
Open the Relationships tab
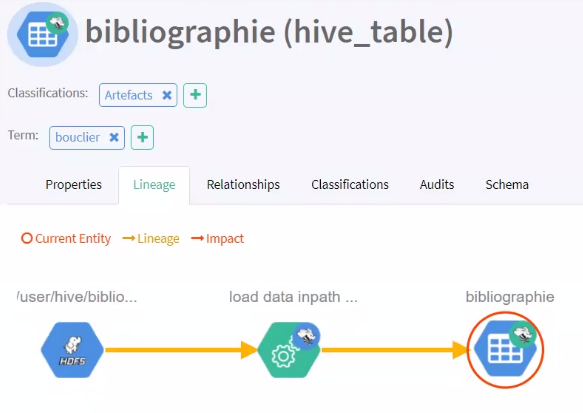243,185
